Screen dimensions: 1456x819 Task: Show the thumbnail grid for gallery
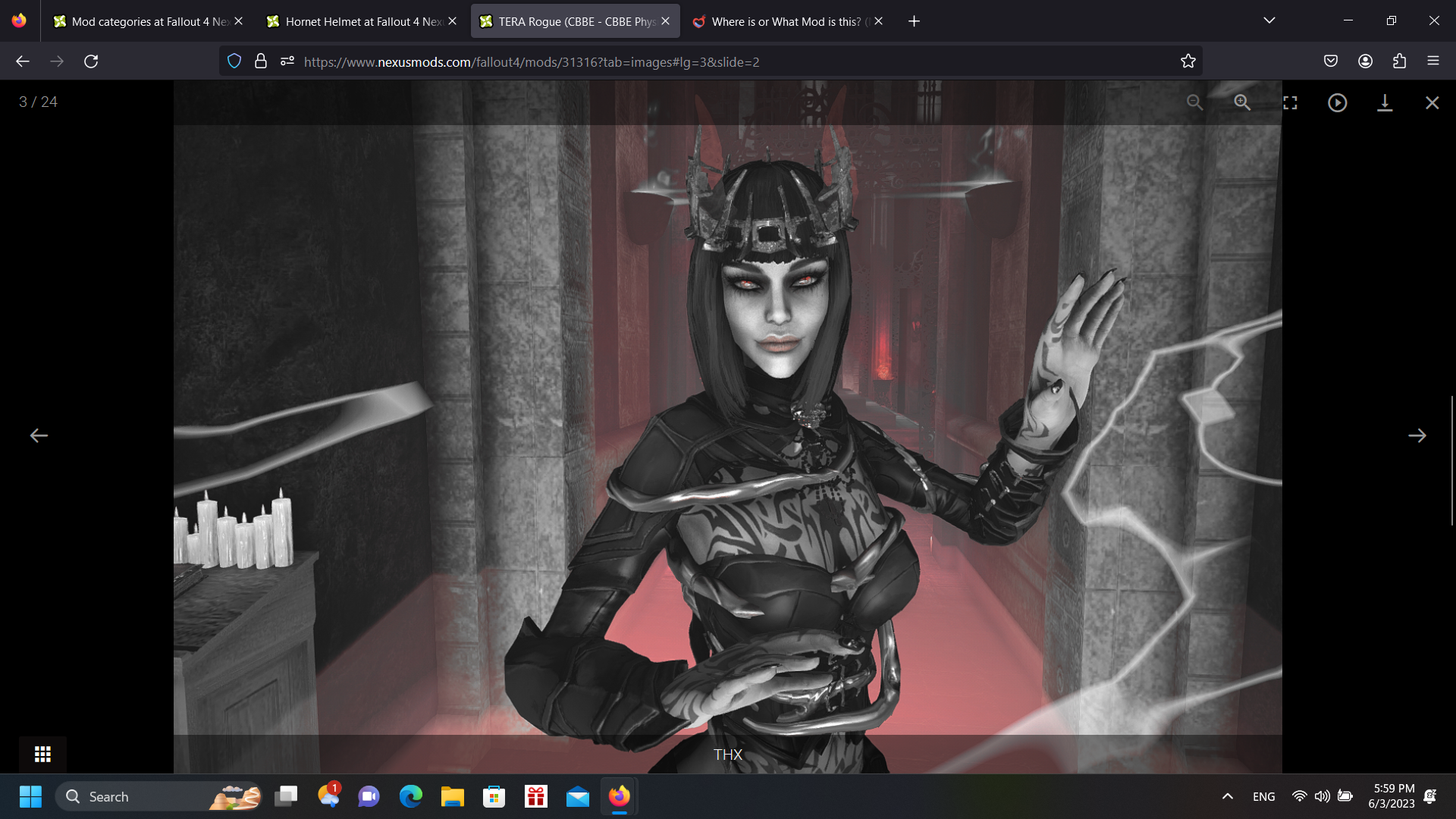coord(42,754)
